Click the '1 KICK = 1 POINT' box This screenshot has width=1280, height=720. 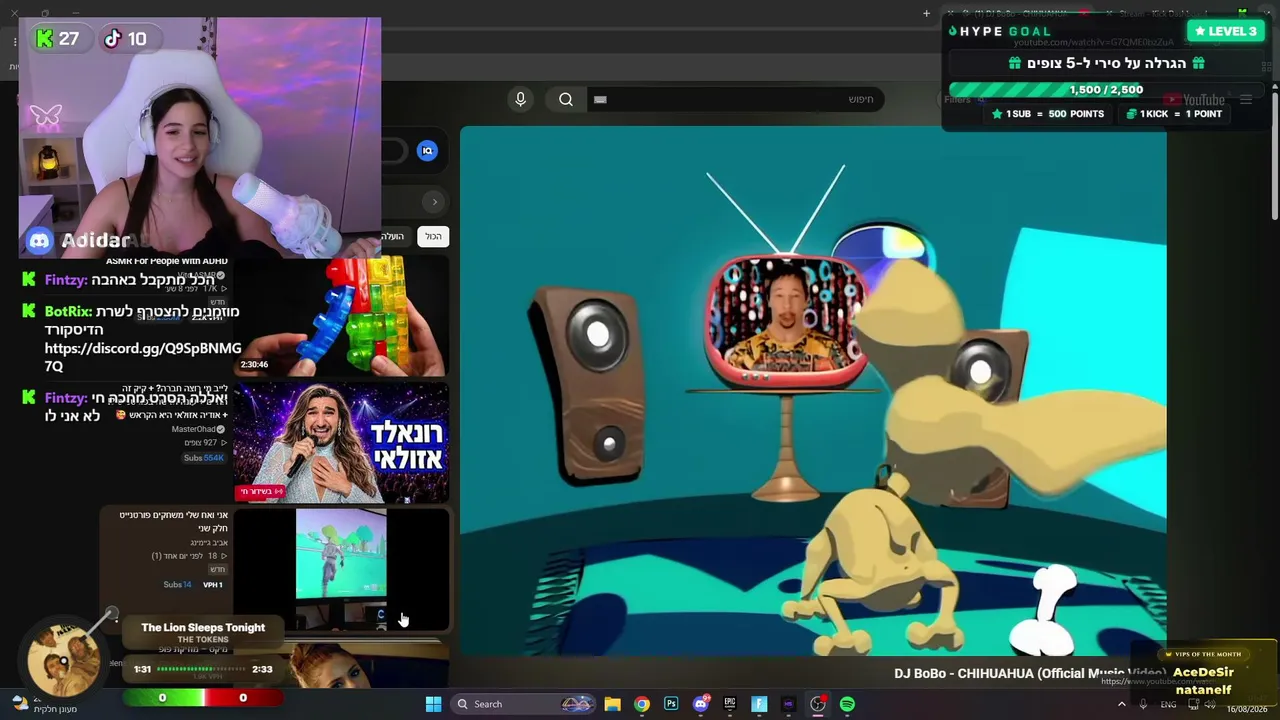point(1174,114)
